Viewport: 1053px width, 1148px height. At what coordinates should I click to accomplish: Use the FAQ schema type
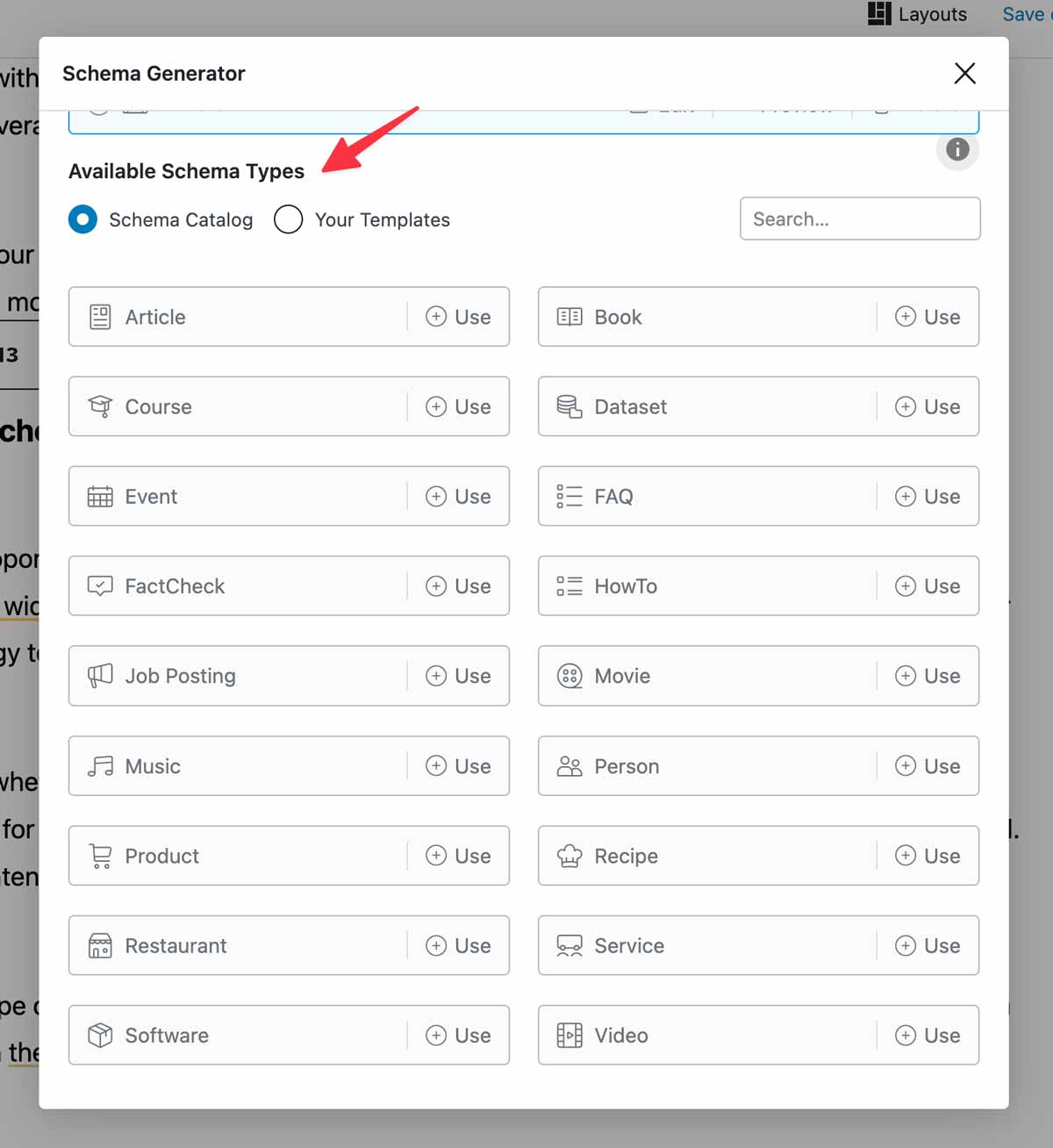pyautogui.click(x=928, y=497)
